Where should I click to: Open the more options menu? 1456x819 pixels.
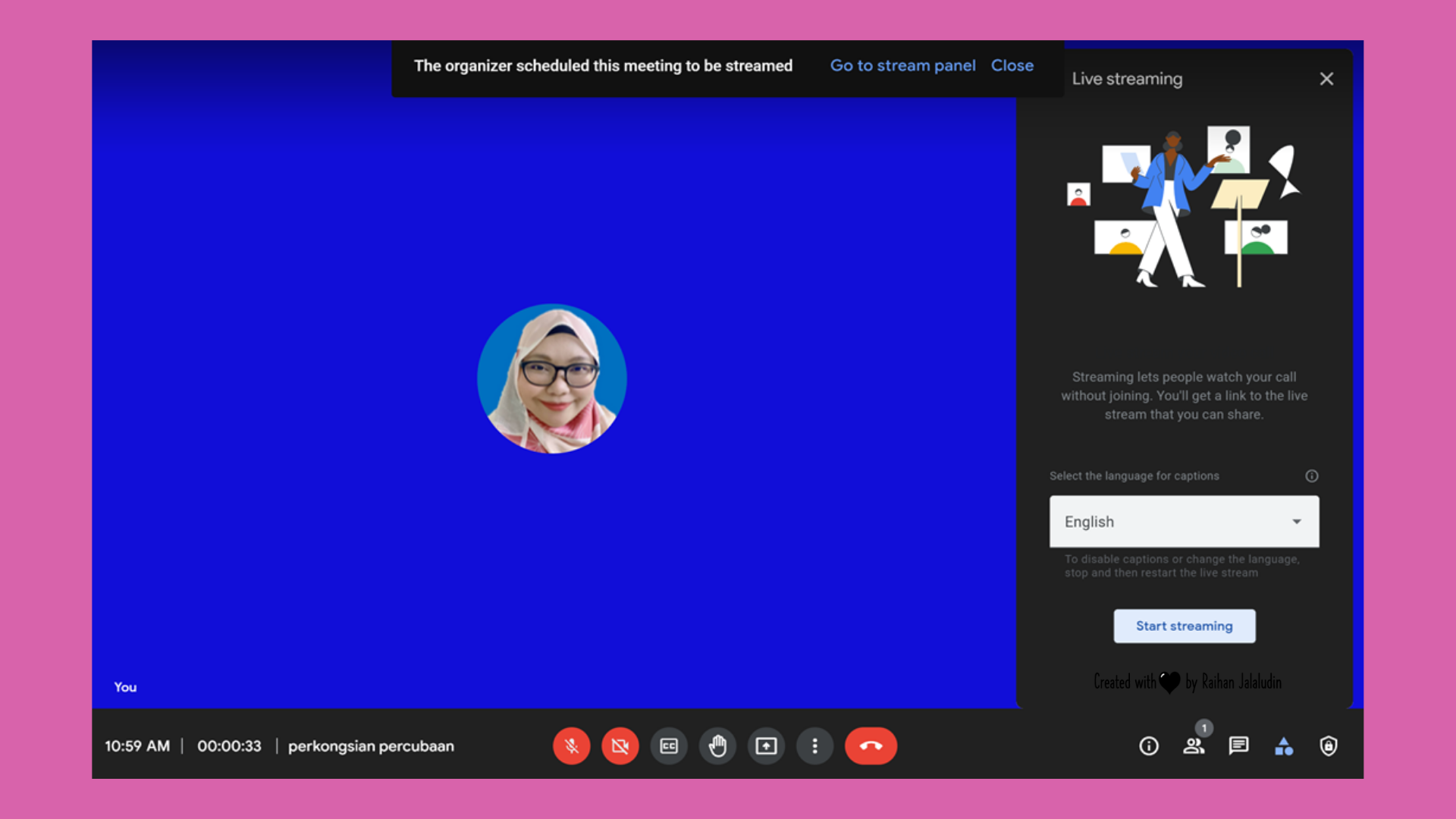coord(814,745)
